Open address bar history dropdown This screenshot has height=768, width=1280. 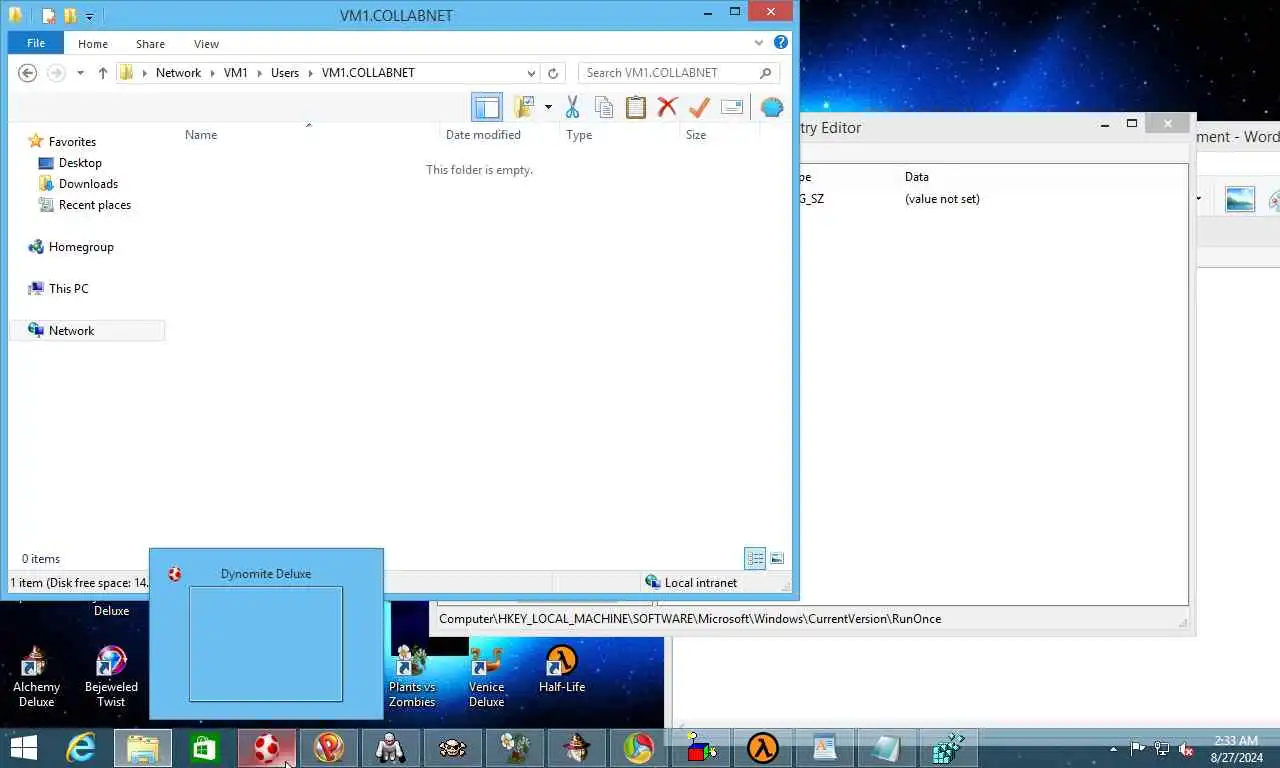click(x=531, y=72)
